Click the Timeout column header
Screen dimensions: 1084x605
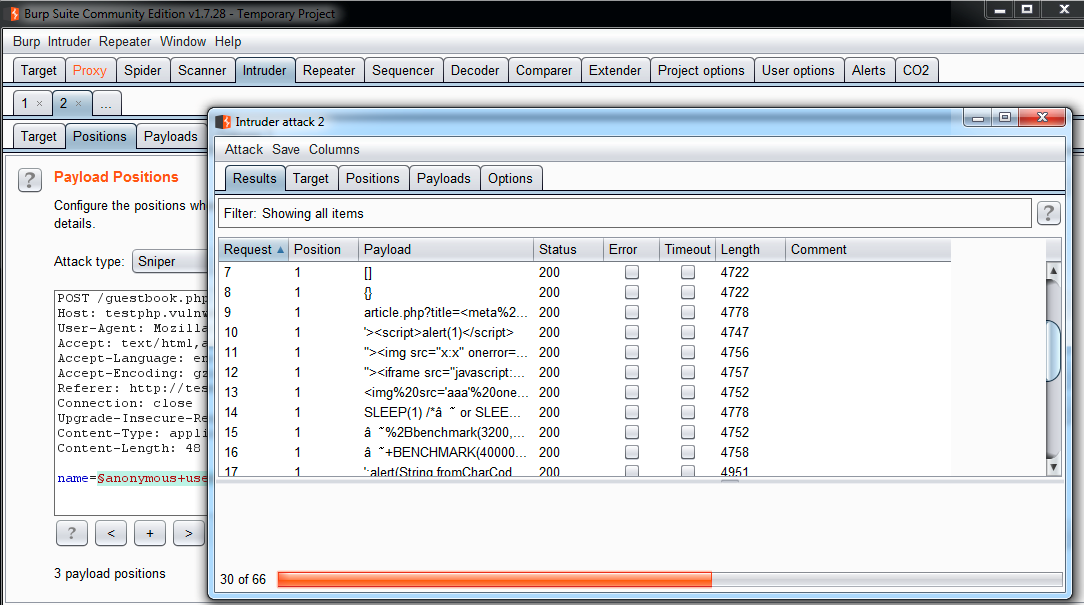pos(687,250)
